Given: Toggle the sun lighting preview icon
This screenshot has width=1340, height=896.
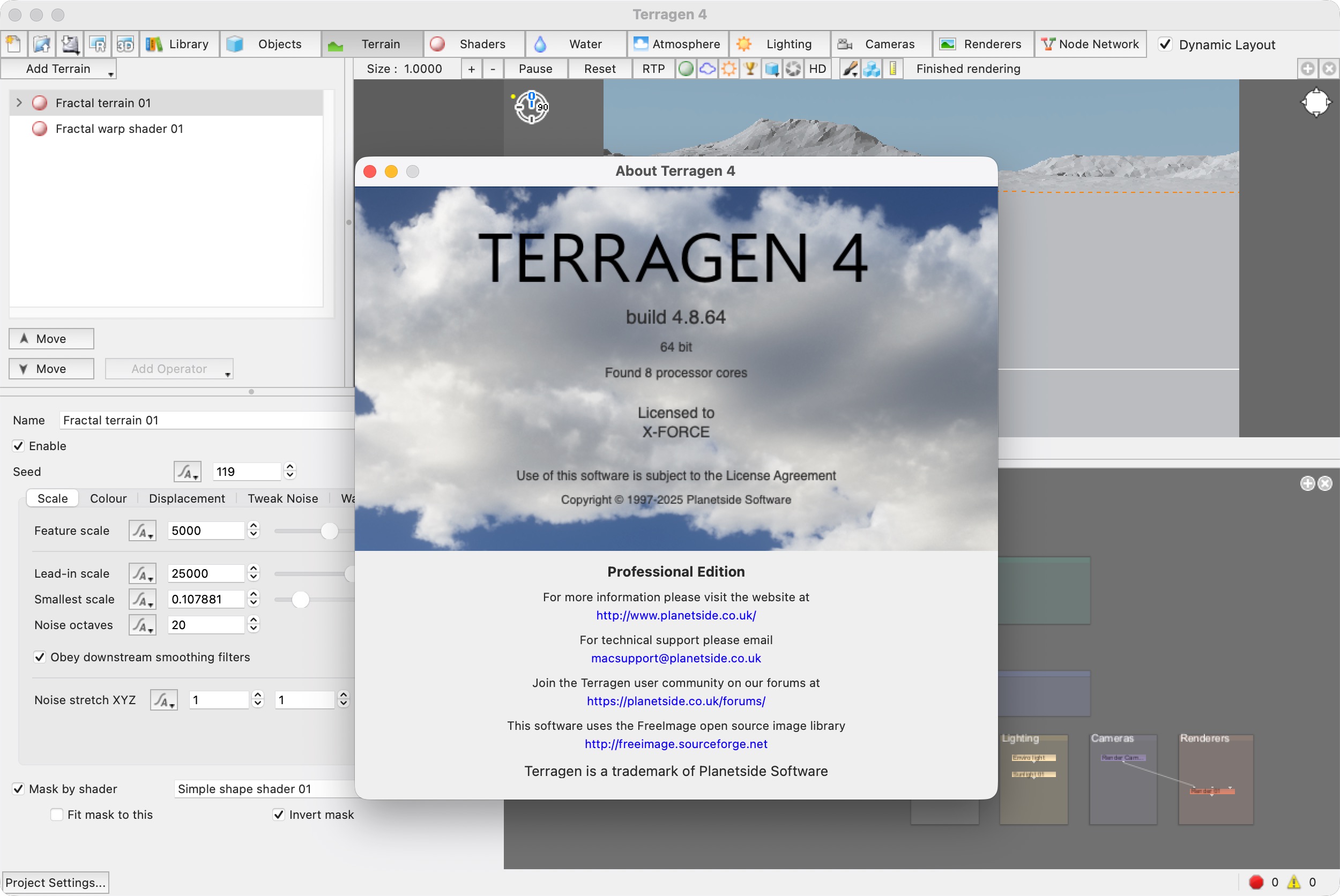Looking at the screenshot, I should point(728,69).
